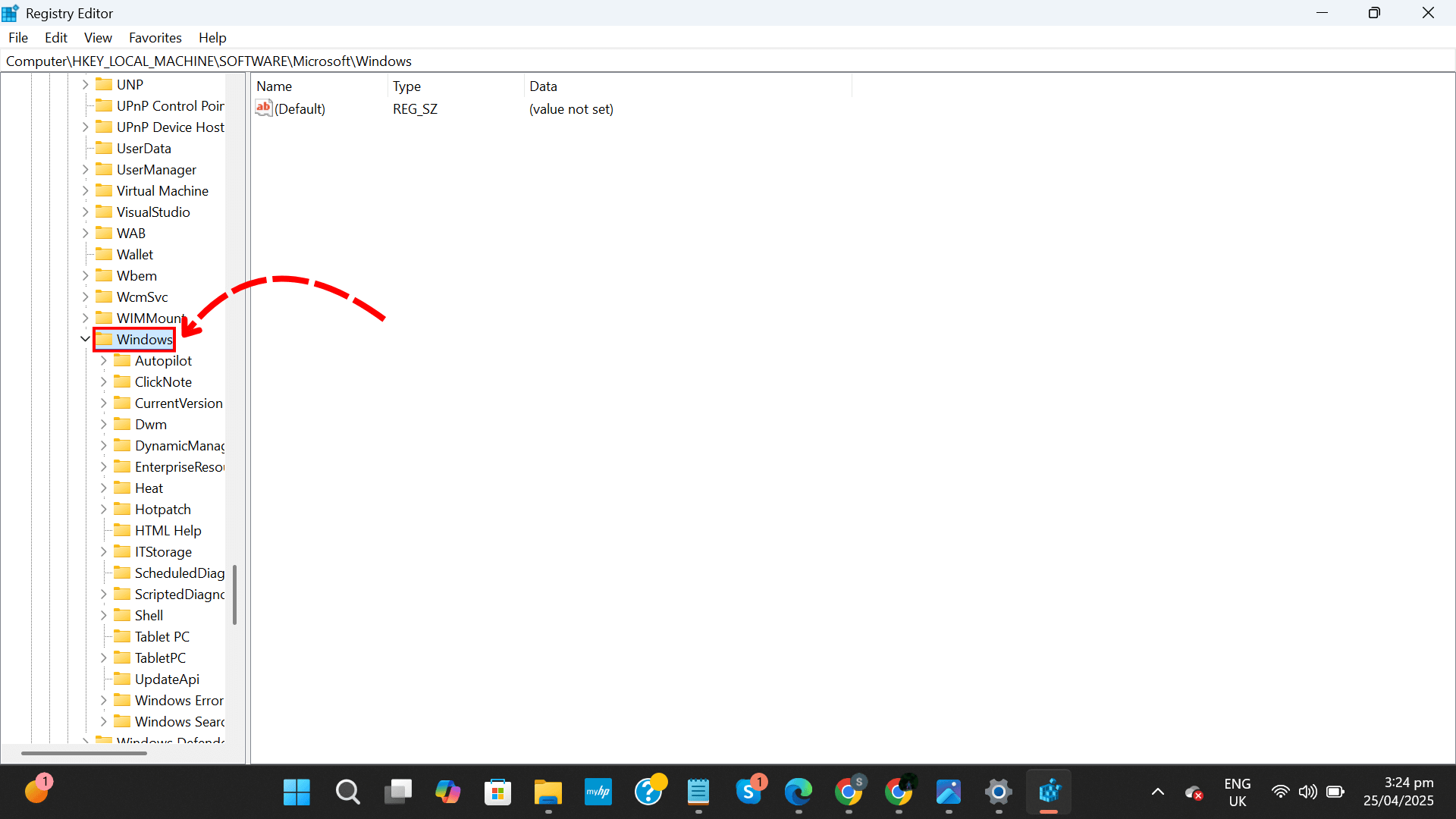Viewport: 1456px width, 819px height.
Task: Open File Explorer from the taskbar
Action: point(548,791)
